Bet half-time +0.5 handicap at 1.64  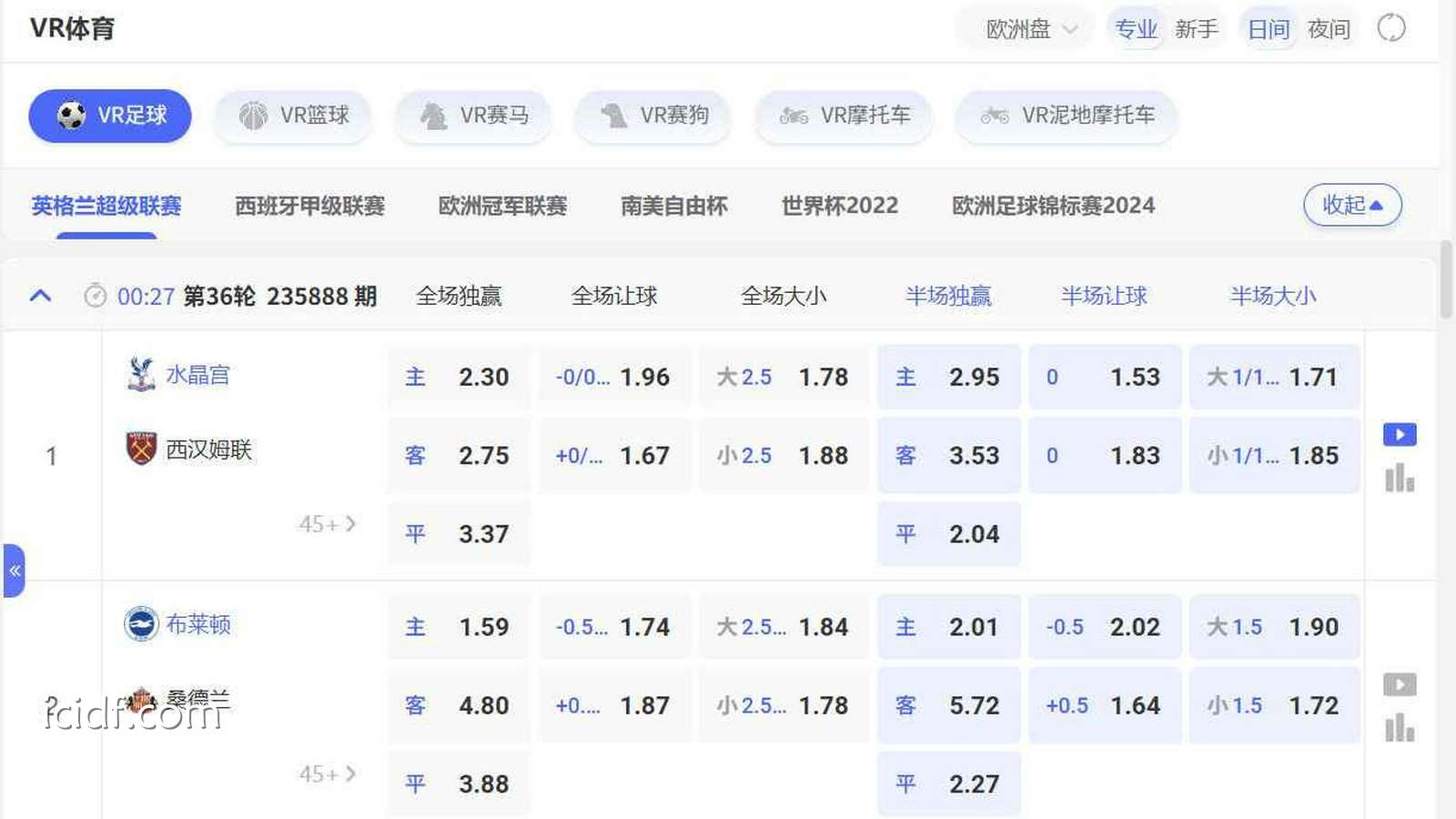[x=1105, y=705]
